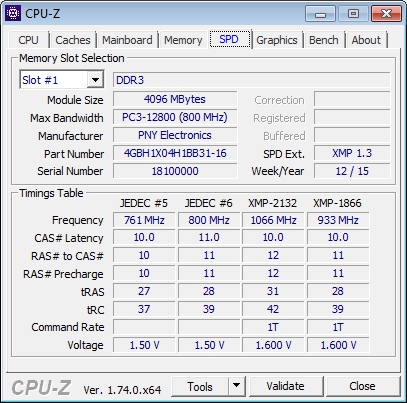
Task: Click the Validate button
Action: click(286, 386)
